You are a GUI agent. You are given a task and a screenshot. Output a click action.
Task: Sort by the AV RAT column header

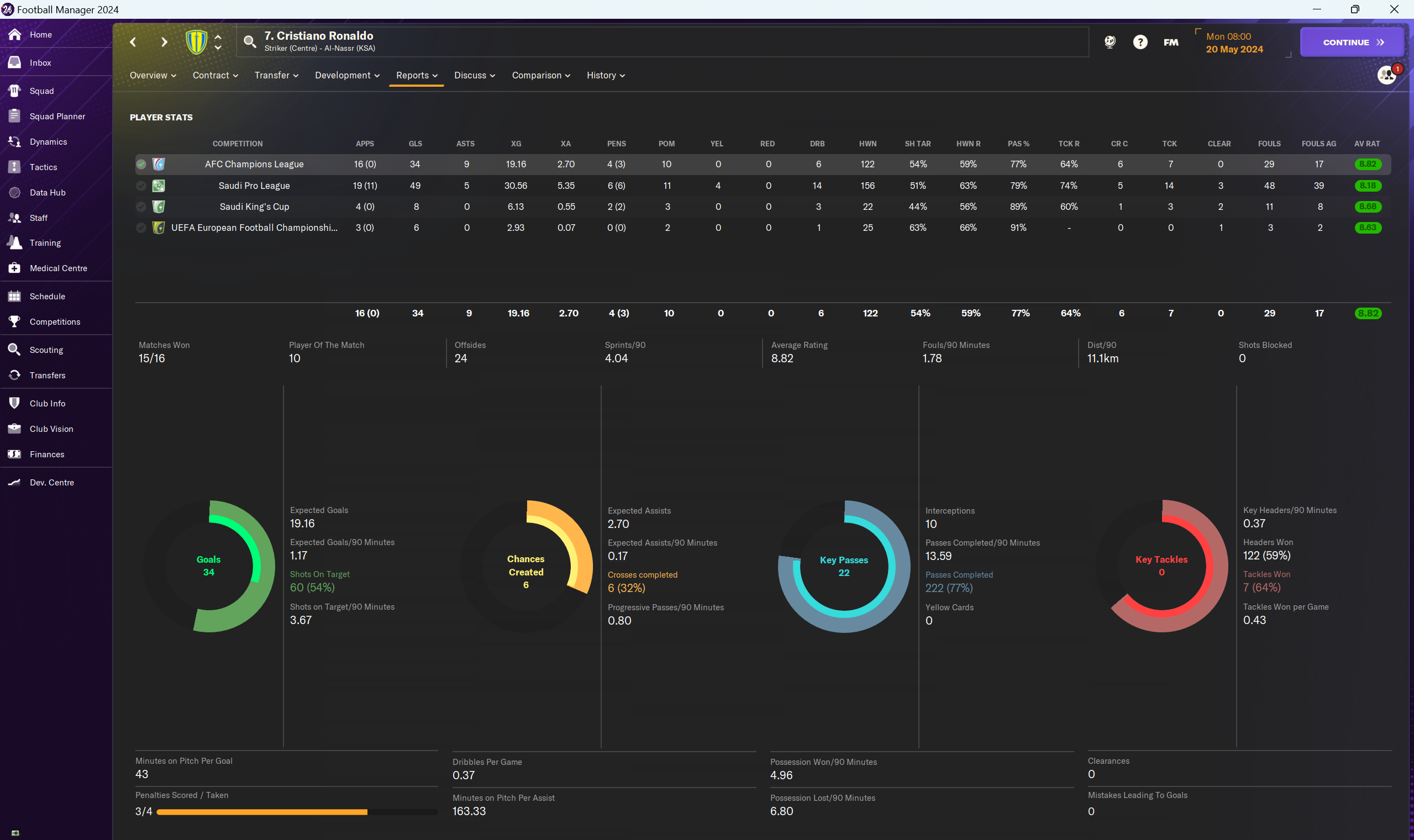pos(1367,144)
